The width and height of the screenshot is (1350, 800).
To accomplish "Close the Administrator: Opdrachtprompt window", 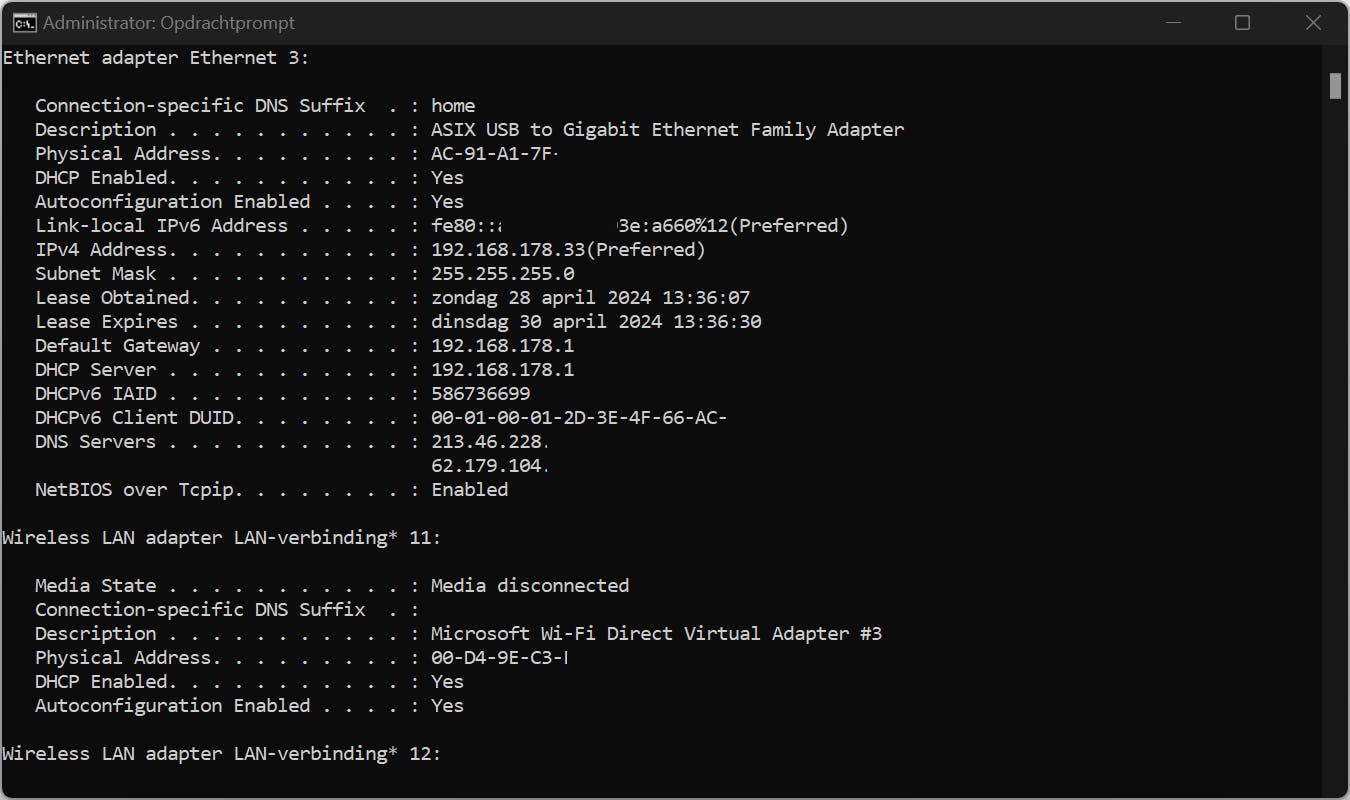I will [x=1315, y=22].
